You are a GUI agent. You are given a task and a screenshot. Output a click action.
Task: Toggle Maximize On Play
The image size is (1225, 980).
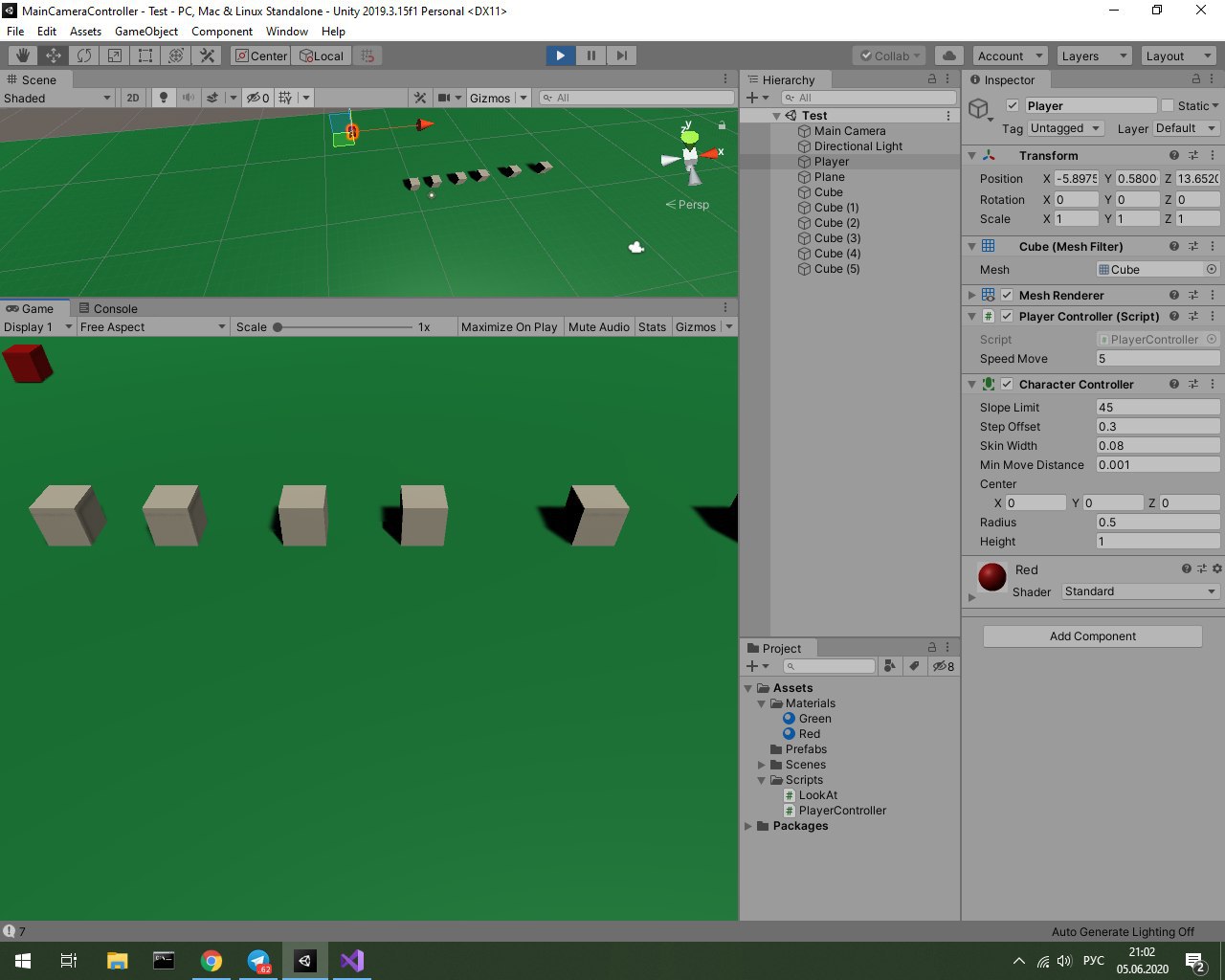(x=509, y=327)
